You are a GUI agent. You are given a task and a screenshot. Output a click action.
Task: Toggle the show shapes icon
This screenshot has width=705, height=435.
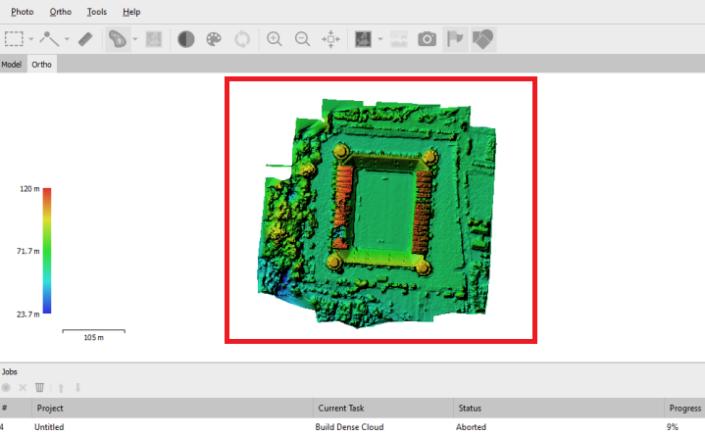point(483,39)
